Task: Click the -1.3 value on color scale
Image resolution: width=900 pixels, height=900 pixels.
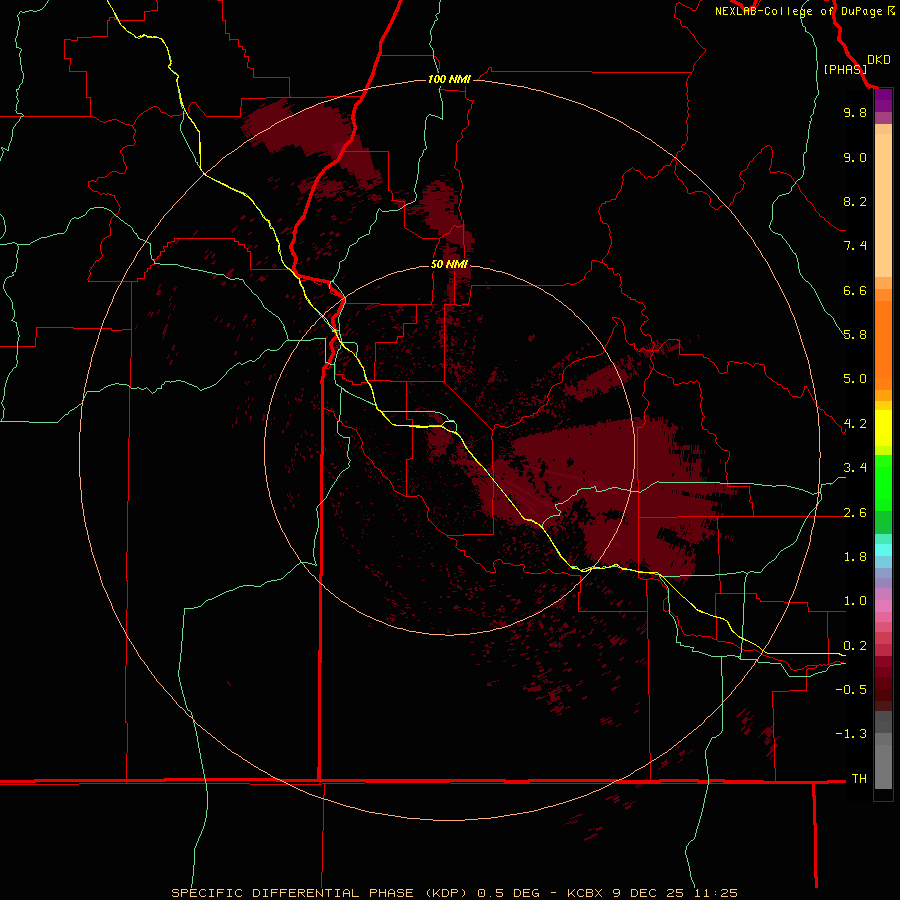Action: pos(851,734)
